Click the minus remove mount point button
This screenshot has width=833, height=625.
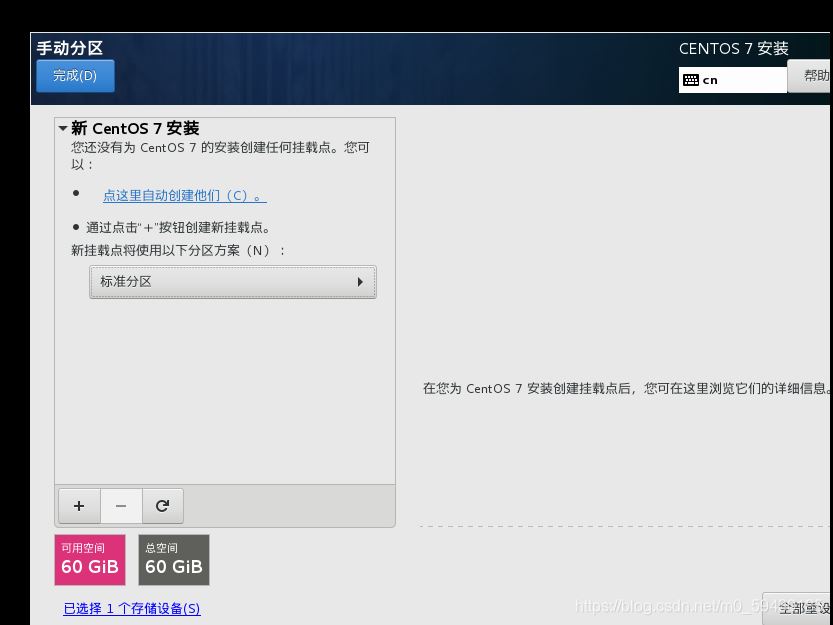point(121,506)
